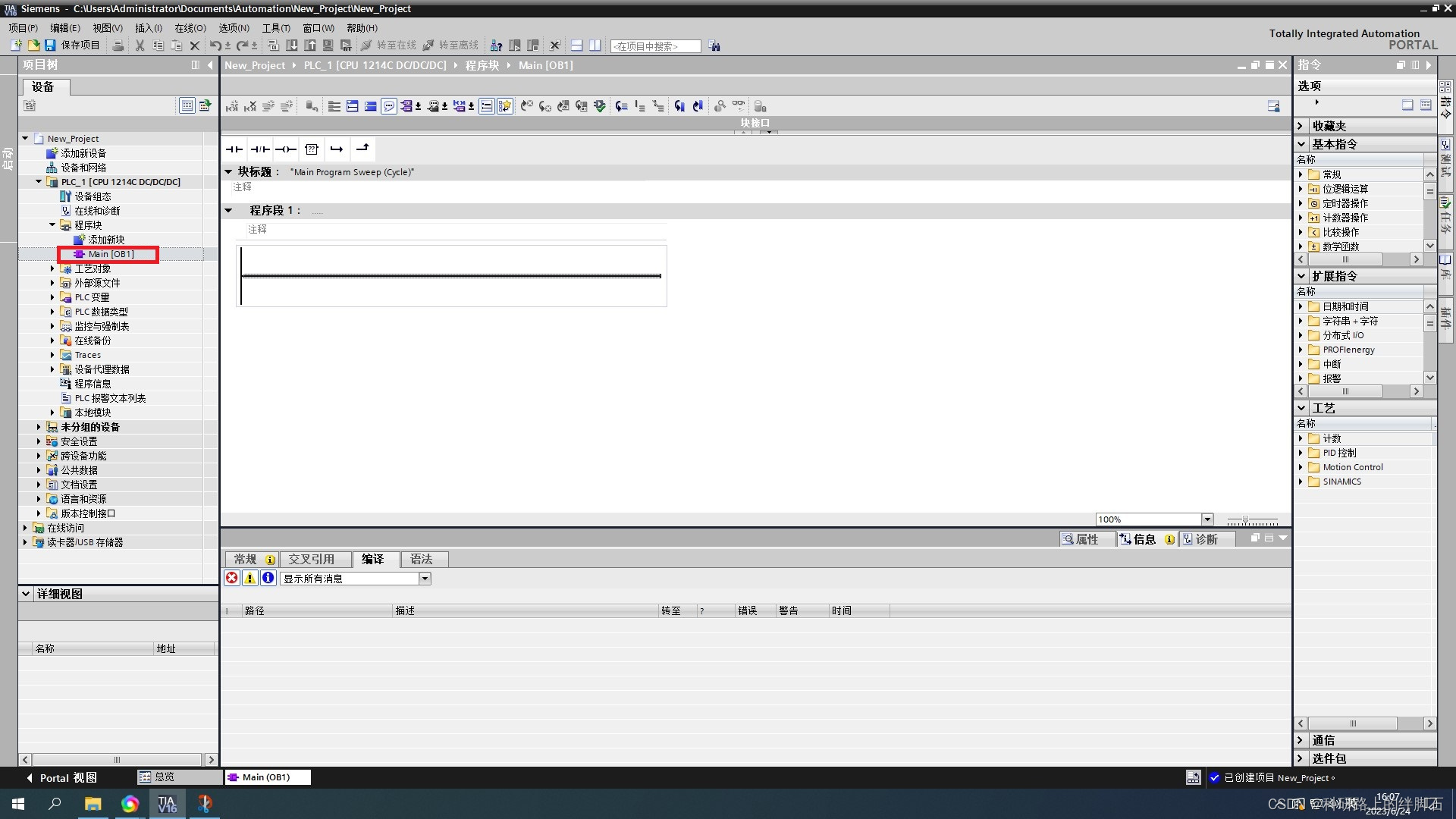The height and width of the screenshot is (819, 1456).
Task: Toggle favorites display in the editor
Action: [x=505, y=106]
